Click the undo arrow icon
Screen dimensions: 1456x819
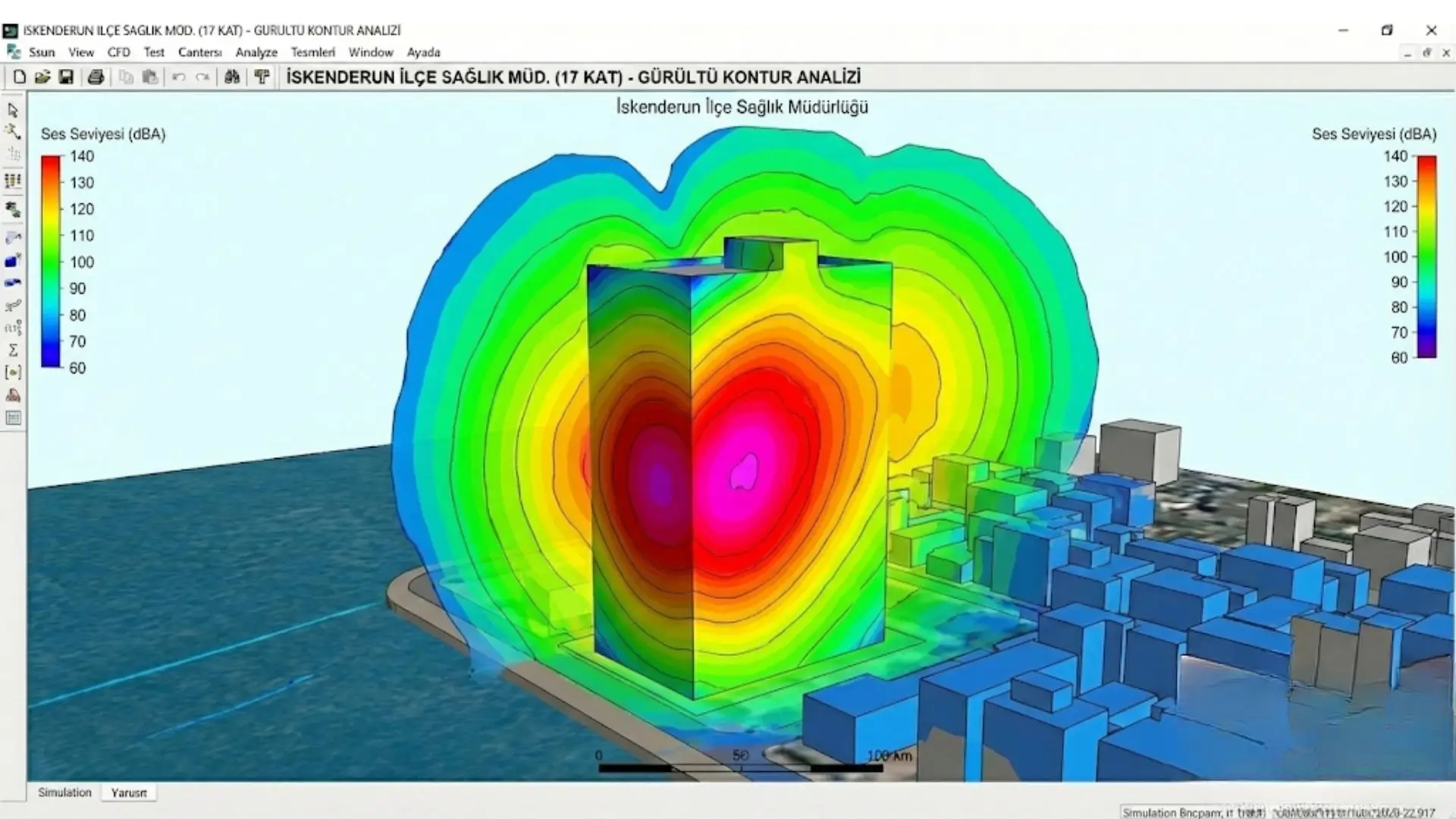[x=179, y=77]
